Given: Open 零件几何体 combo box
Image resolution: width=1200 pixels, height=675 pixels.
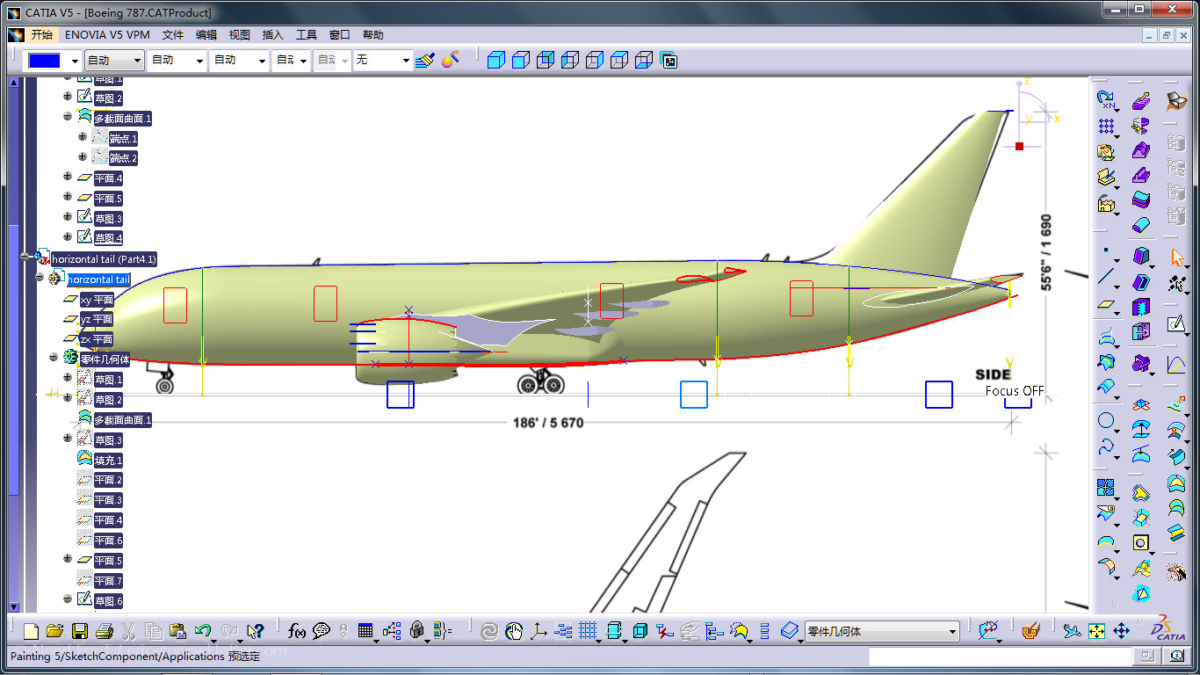Looking at the screenshot, I should pyautogui.click(x=882, y=631).
